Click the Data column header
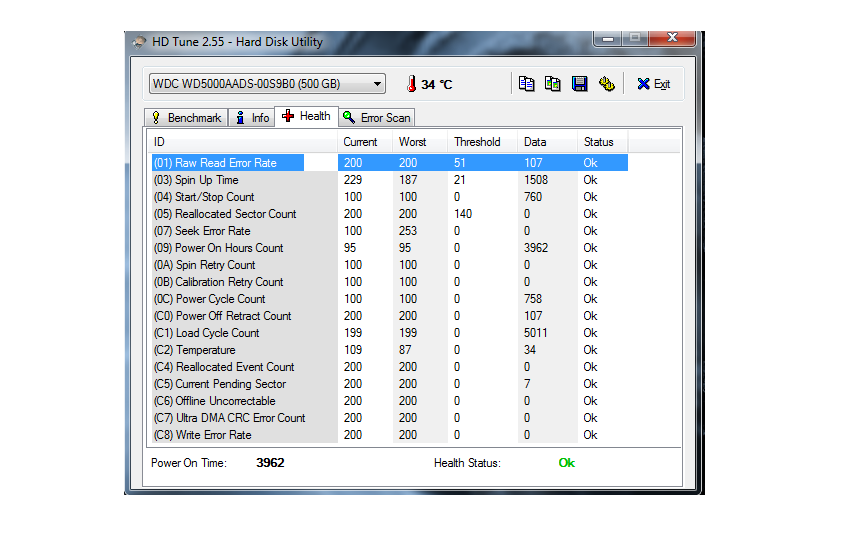Image resolution: width=864 pixels, height=540 pixels. [x=547, y=142]
